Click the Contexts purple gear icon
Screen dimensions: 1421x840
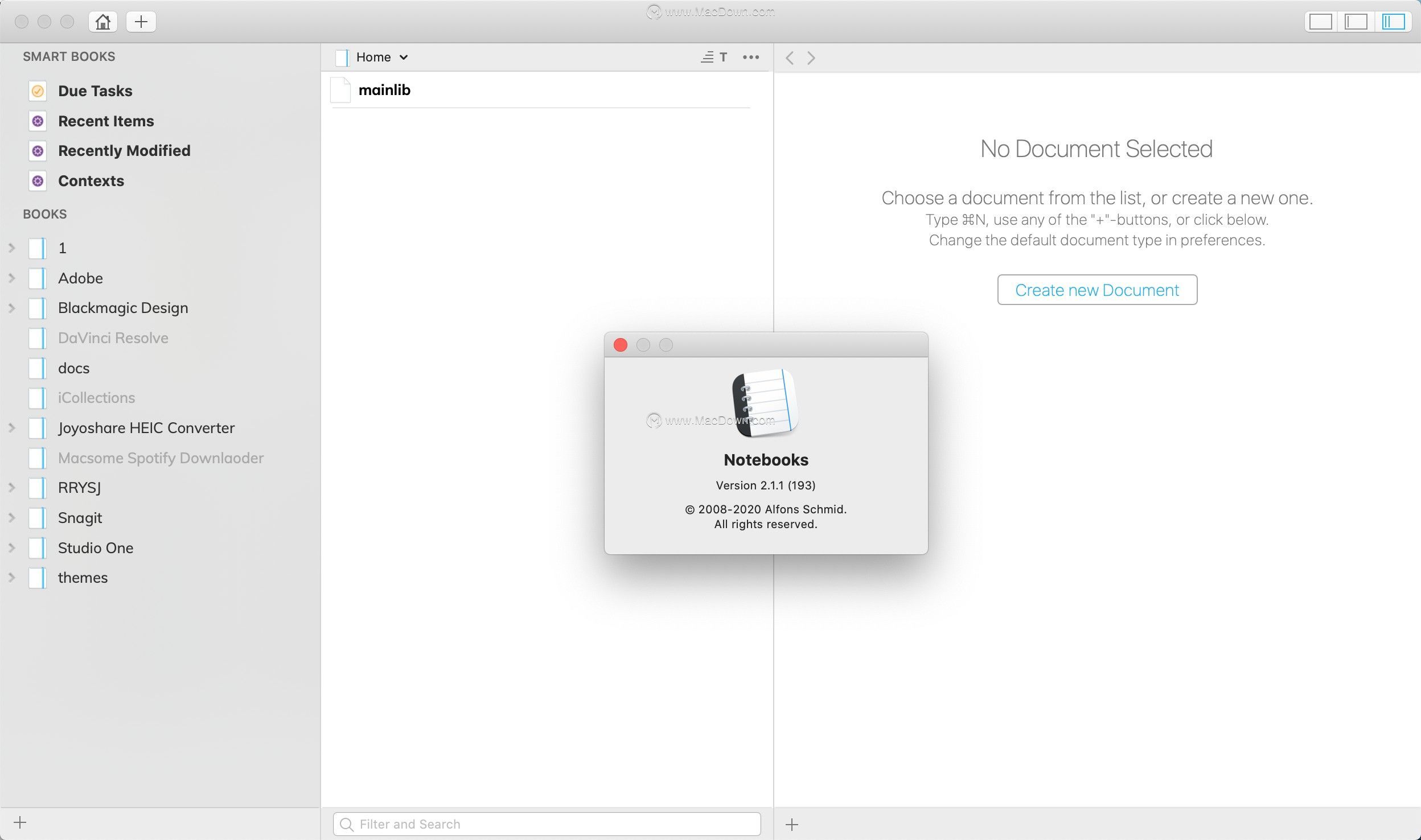click(38, 181)
